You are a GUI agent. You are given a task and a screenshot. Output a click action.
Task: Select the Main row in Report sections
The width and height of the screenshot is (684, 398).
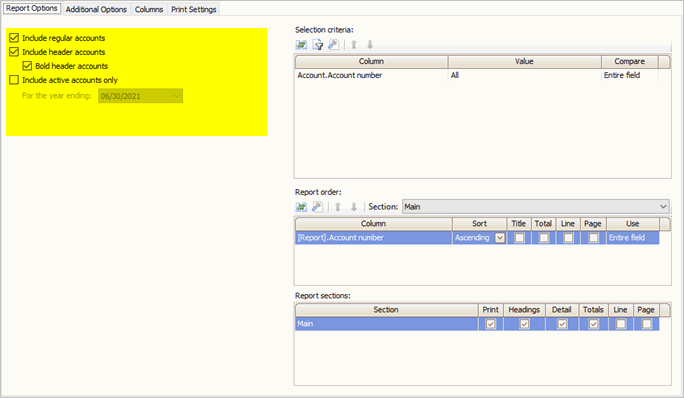tap(386, 324)
